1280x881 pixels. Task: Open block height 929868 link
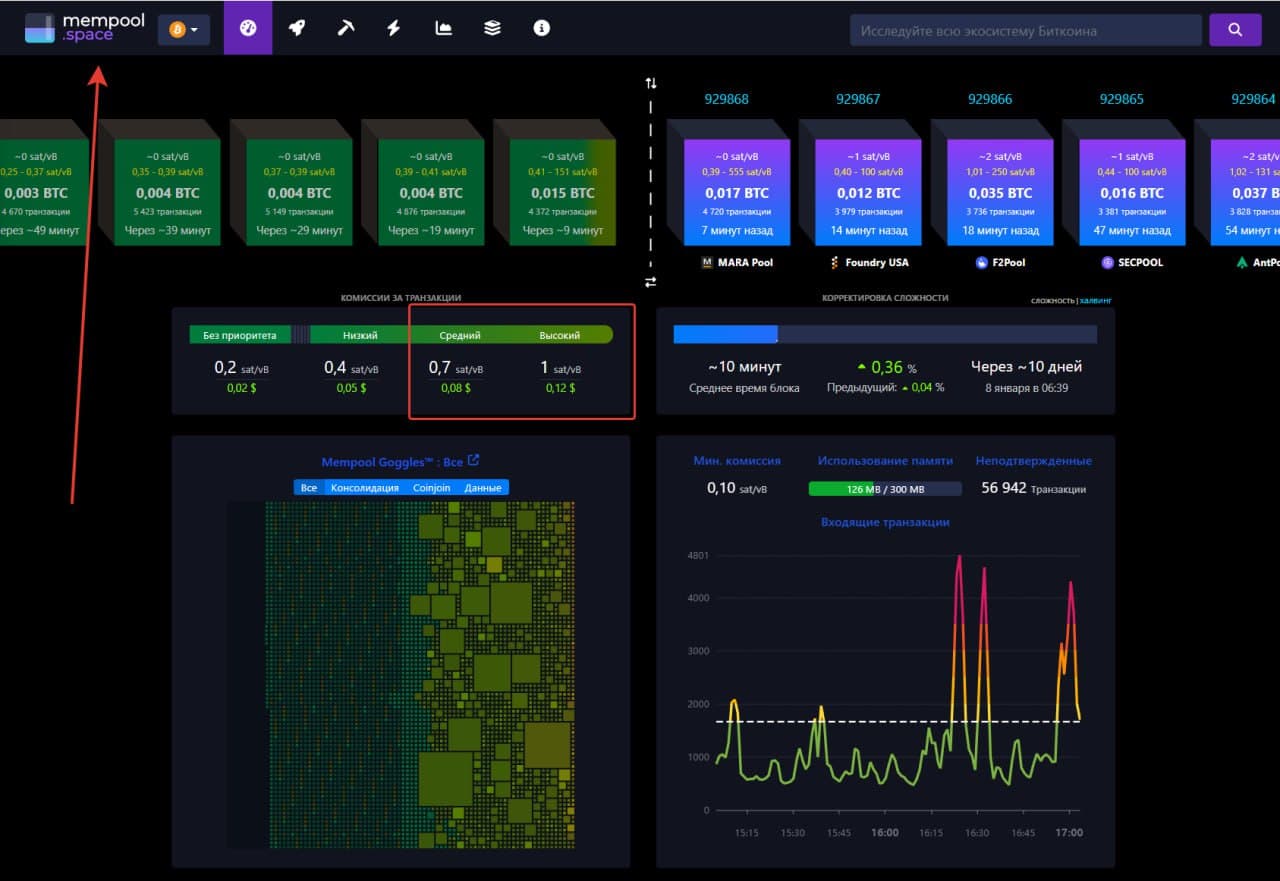tap(726, 99)
